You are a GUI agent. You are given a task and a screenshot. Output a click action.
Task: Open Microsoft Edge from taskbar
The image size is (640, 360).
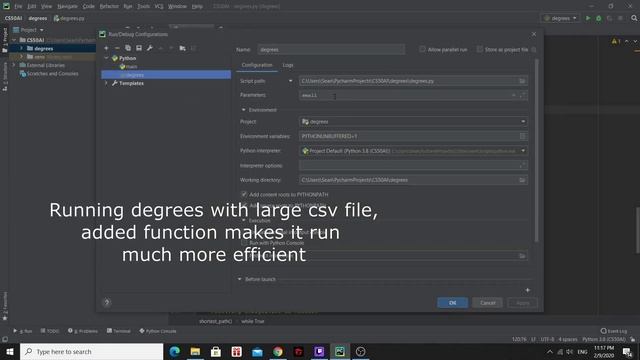175,351
